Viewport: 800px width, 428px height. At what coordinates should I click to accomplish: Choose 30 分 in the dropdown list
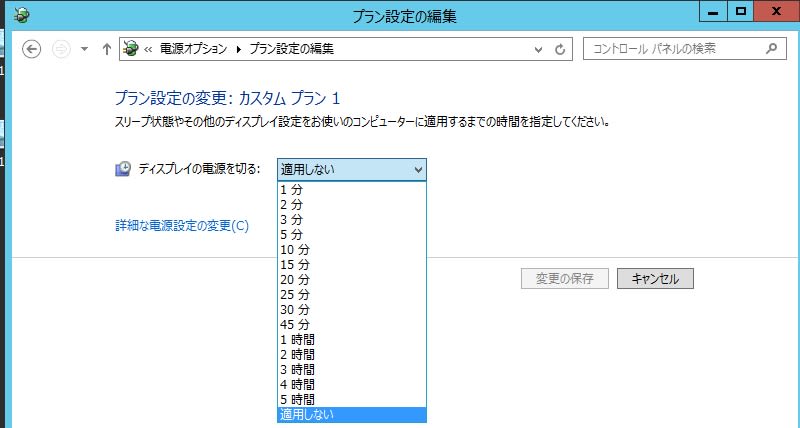[x=352, y=310]
